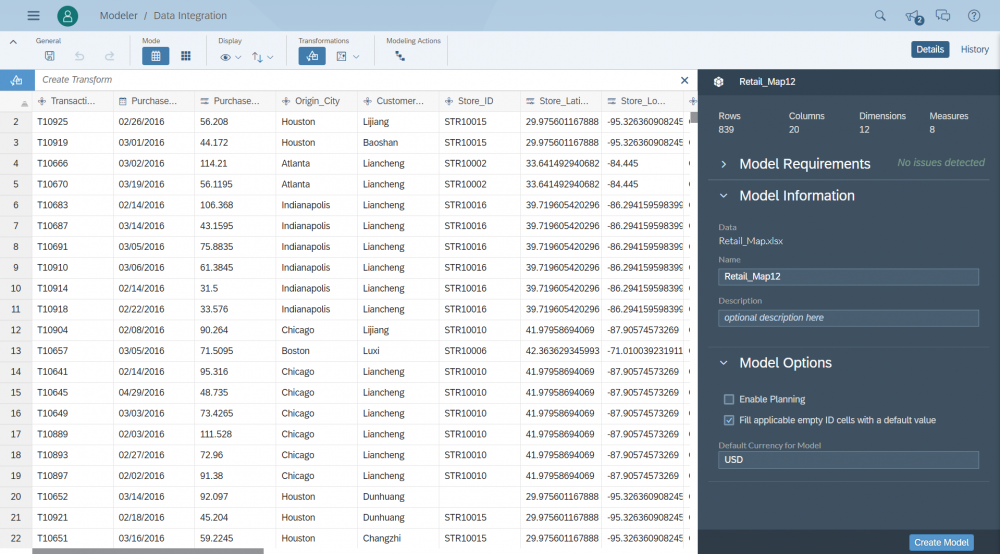Screen dimensions: 1000x554
Task: Enable the Enable Planning checkbox
Action: [729, 399]
